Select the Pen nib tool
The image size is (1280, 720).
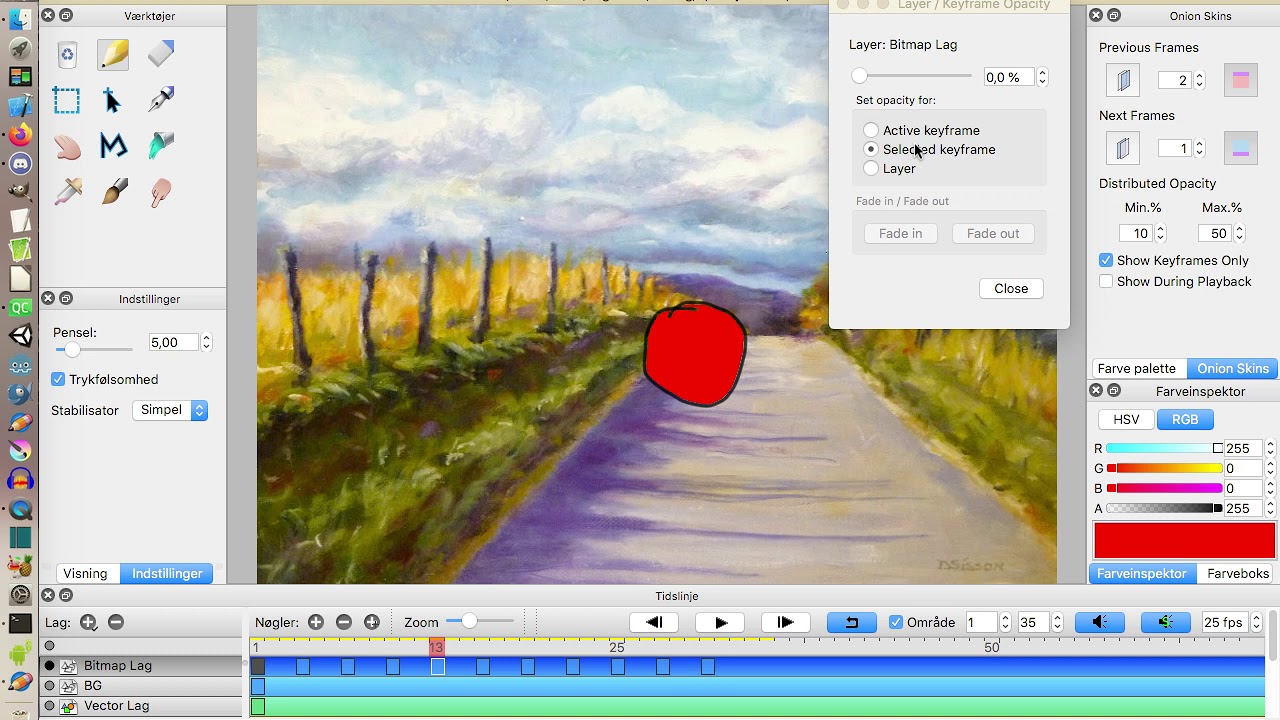pos(160,101)
